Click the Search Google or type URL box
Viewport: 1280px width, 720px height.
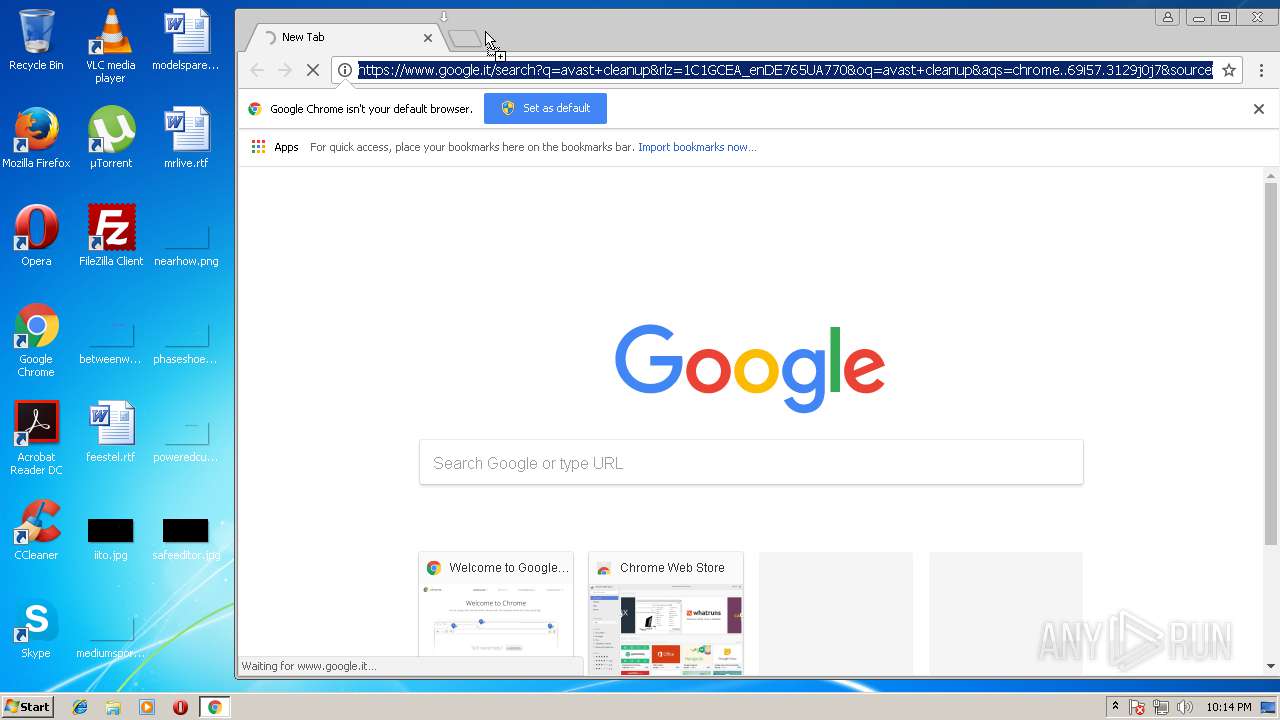pos(751,463)
